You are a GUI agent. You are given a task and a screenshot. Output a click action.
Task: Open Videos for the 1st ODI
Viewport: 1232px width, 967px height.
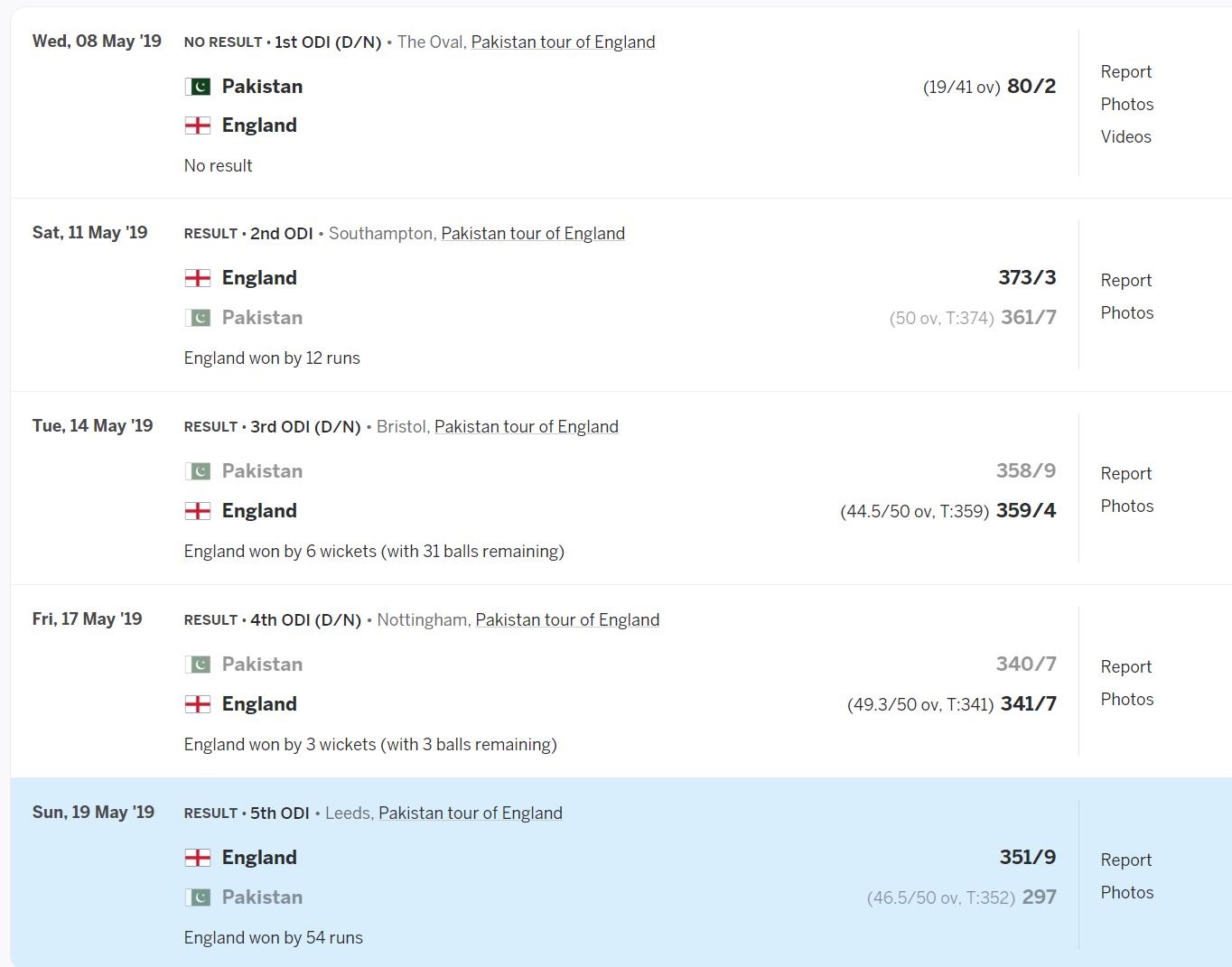(x=1125, y=136)
